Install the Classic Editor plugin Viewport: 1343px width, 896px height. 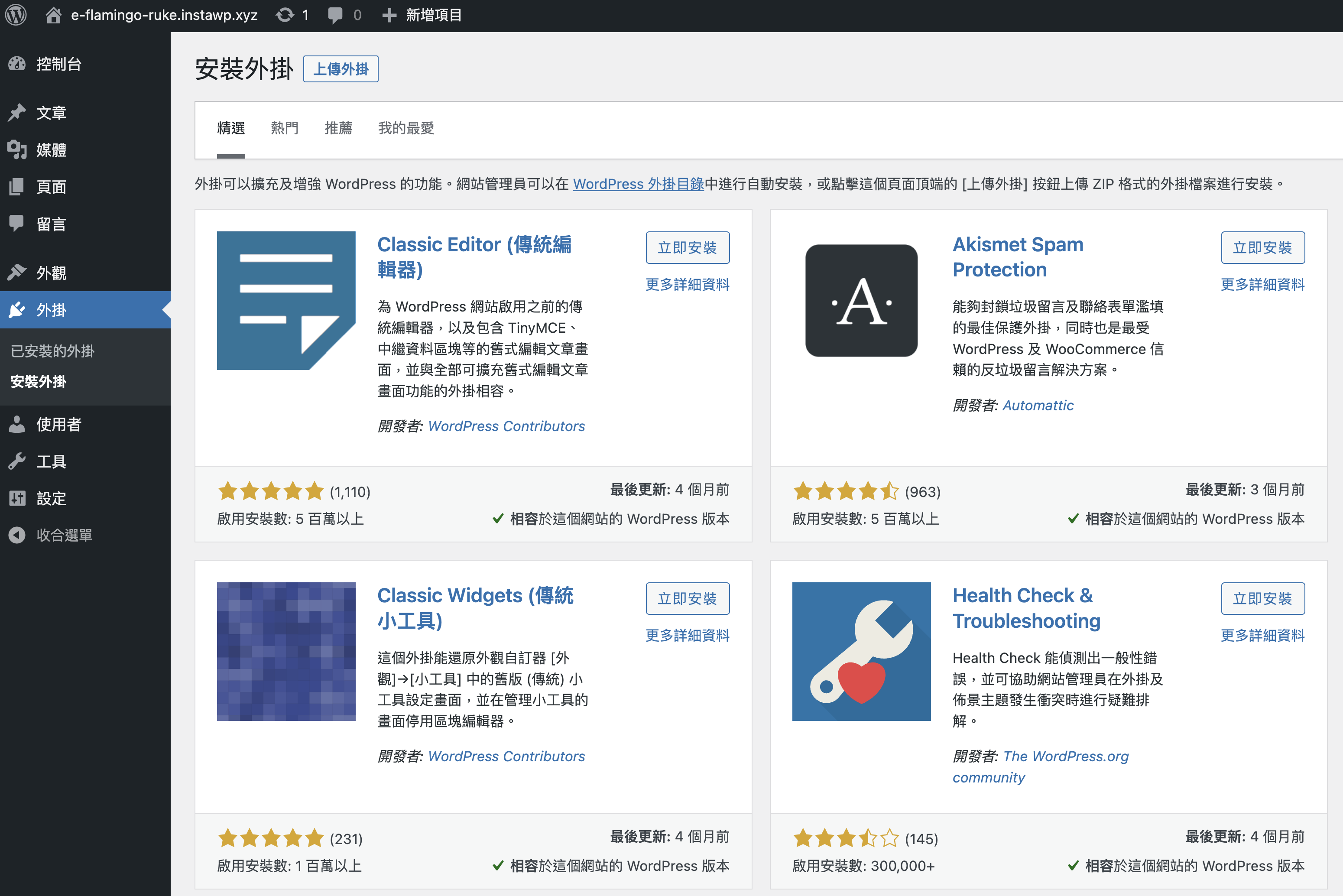click(x=687, y=247)
